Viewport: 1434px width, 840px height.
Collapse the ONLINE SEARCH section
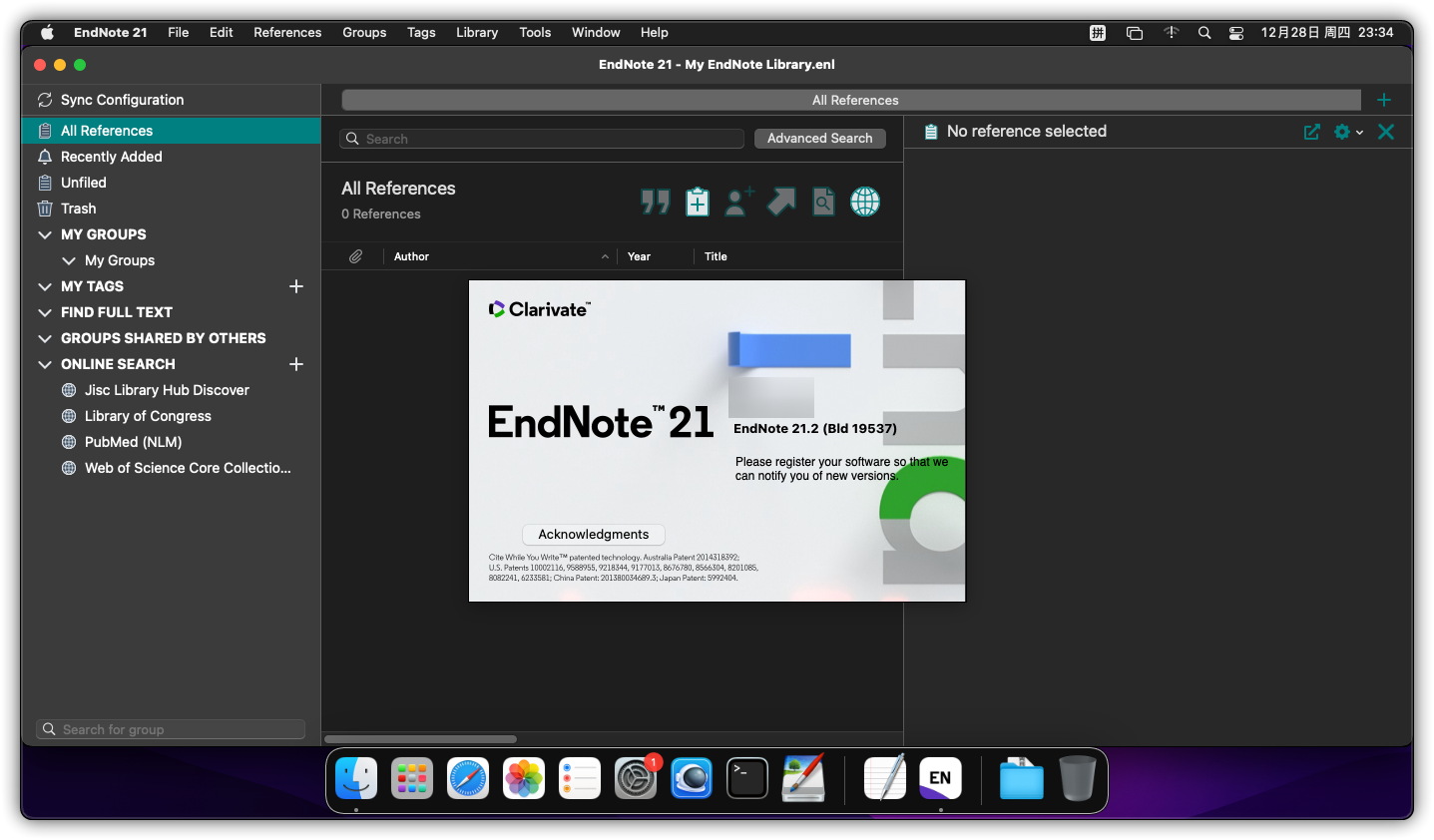[x=45, y=364]
